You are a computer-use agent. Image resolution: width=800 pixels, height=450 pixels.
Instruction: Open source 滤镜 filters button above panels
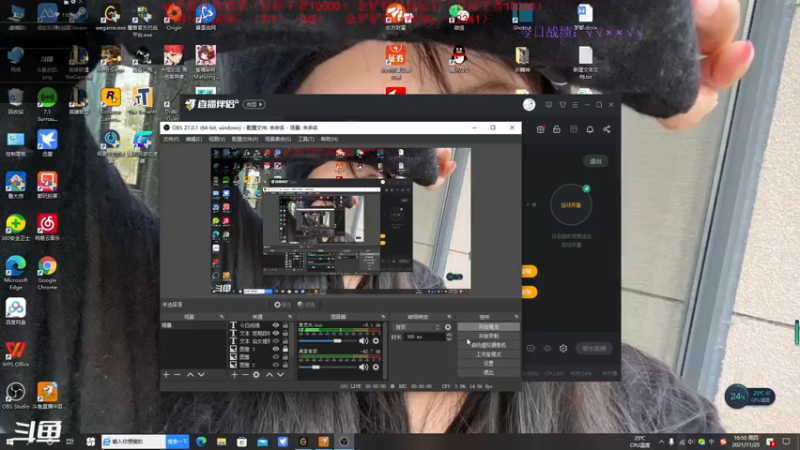pyautogui.click(x=306, y=305)
